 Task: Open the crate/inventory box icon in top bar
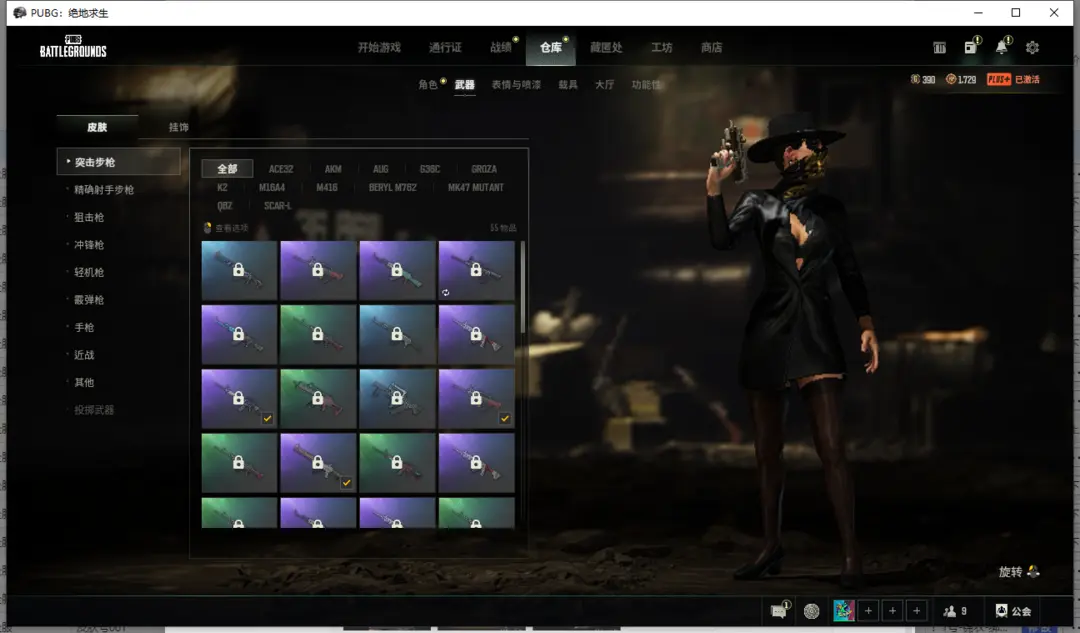point(939,48)
